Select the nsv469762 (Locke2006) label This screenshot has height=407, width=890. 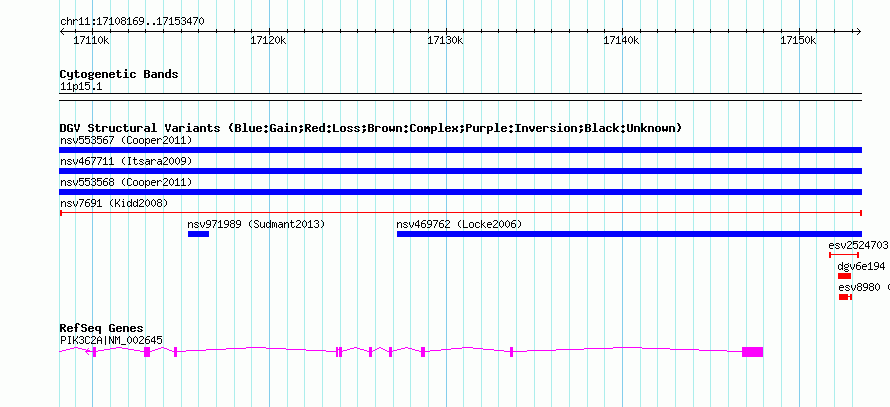point(459,225)
